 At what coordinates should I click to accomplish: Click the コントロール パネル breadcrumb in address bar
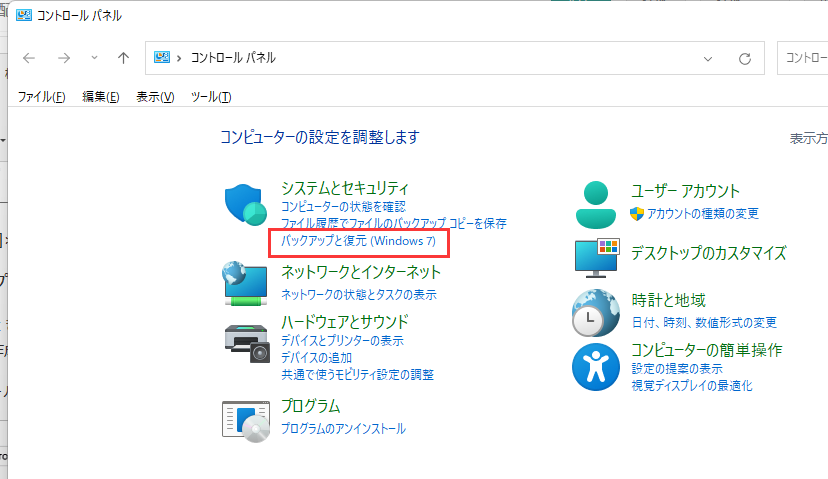pyautogui.click(x=233, y=58)
